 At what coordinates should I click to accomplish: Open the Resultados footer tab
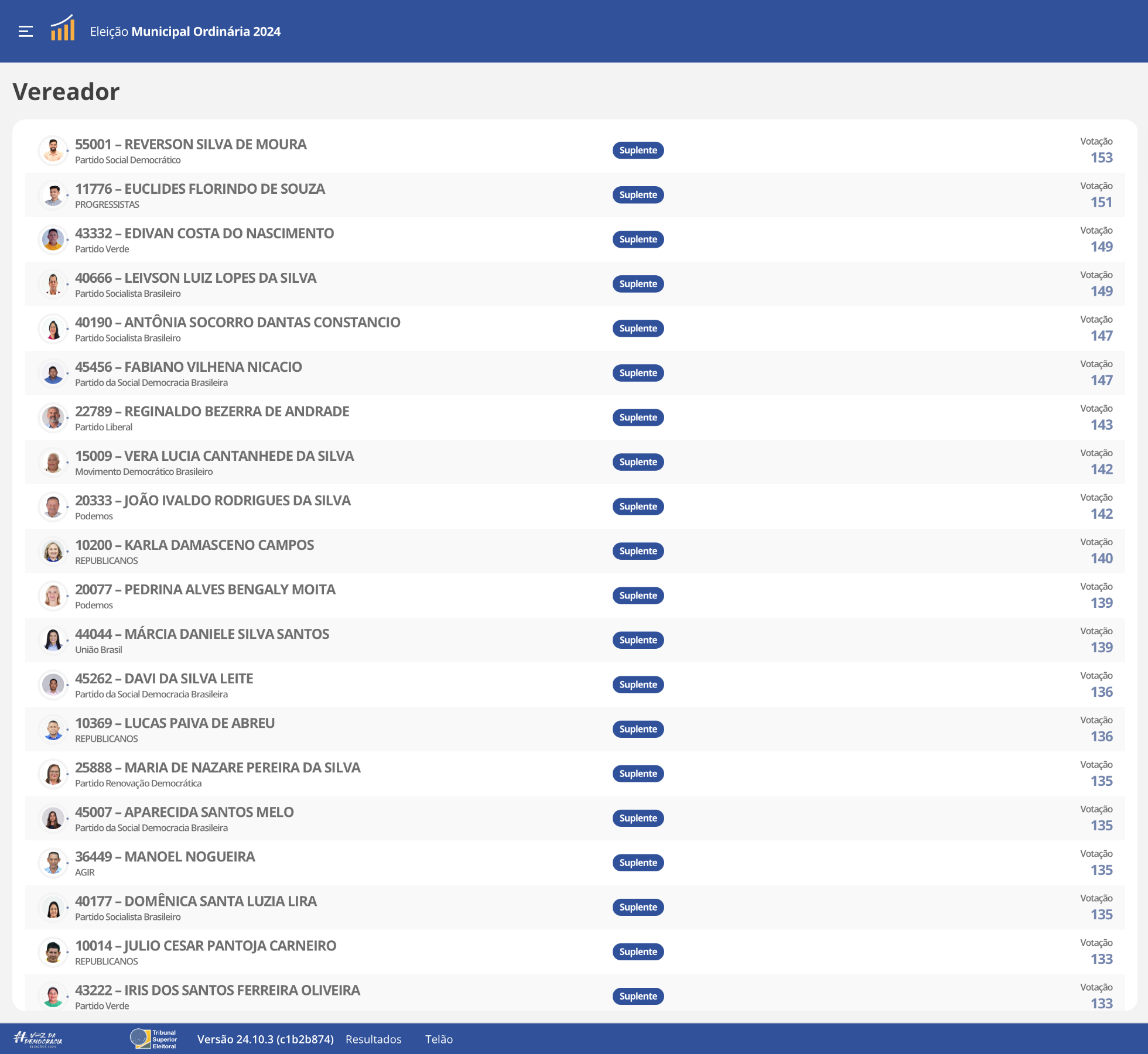click(374, 1039)
